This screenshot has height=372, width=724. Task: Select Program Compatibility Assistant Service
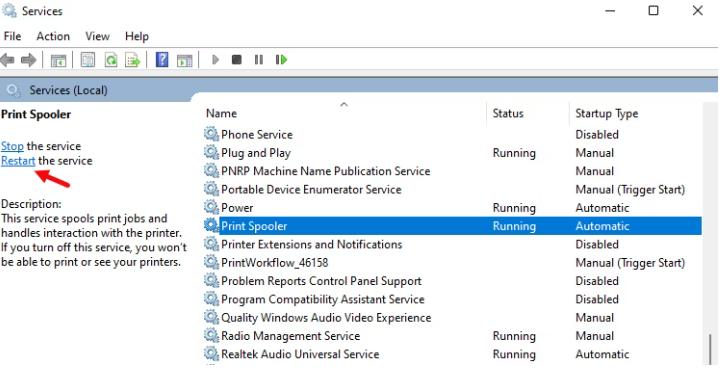[452, 299]
